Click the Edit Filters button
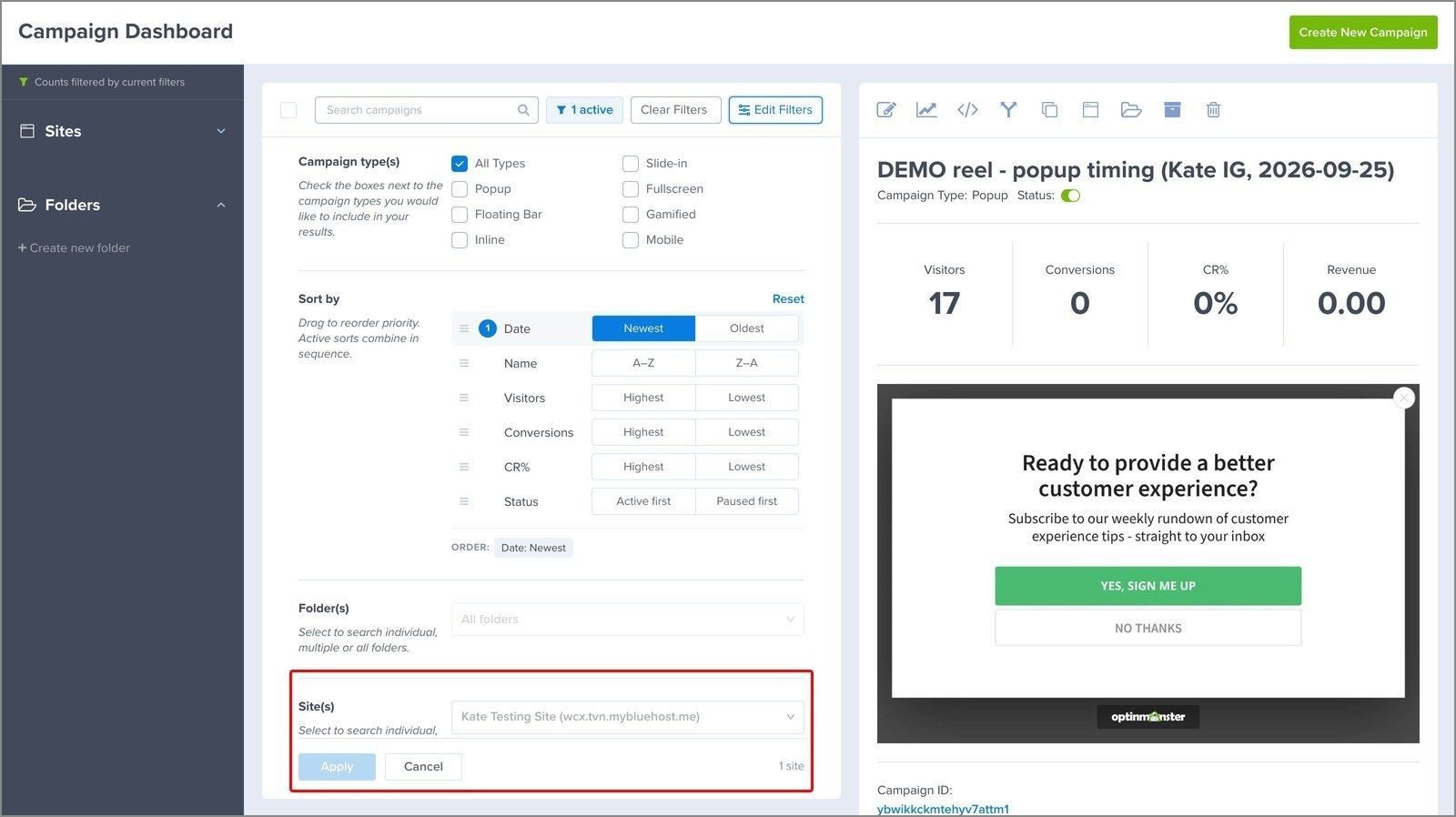 pyautogui.click(x=775, y=110)
